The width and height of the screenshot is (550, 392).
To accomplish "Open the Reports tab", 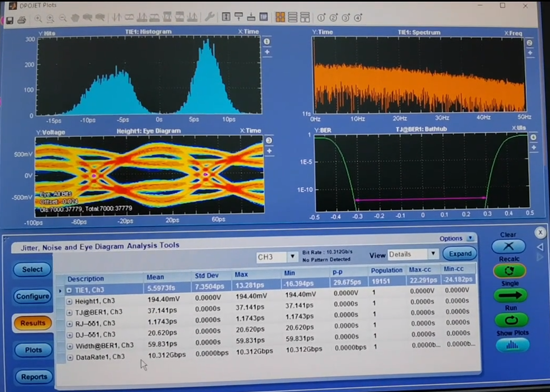I will (34, 377).
